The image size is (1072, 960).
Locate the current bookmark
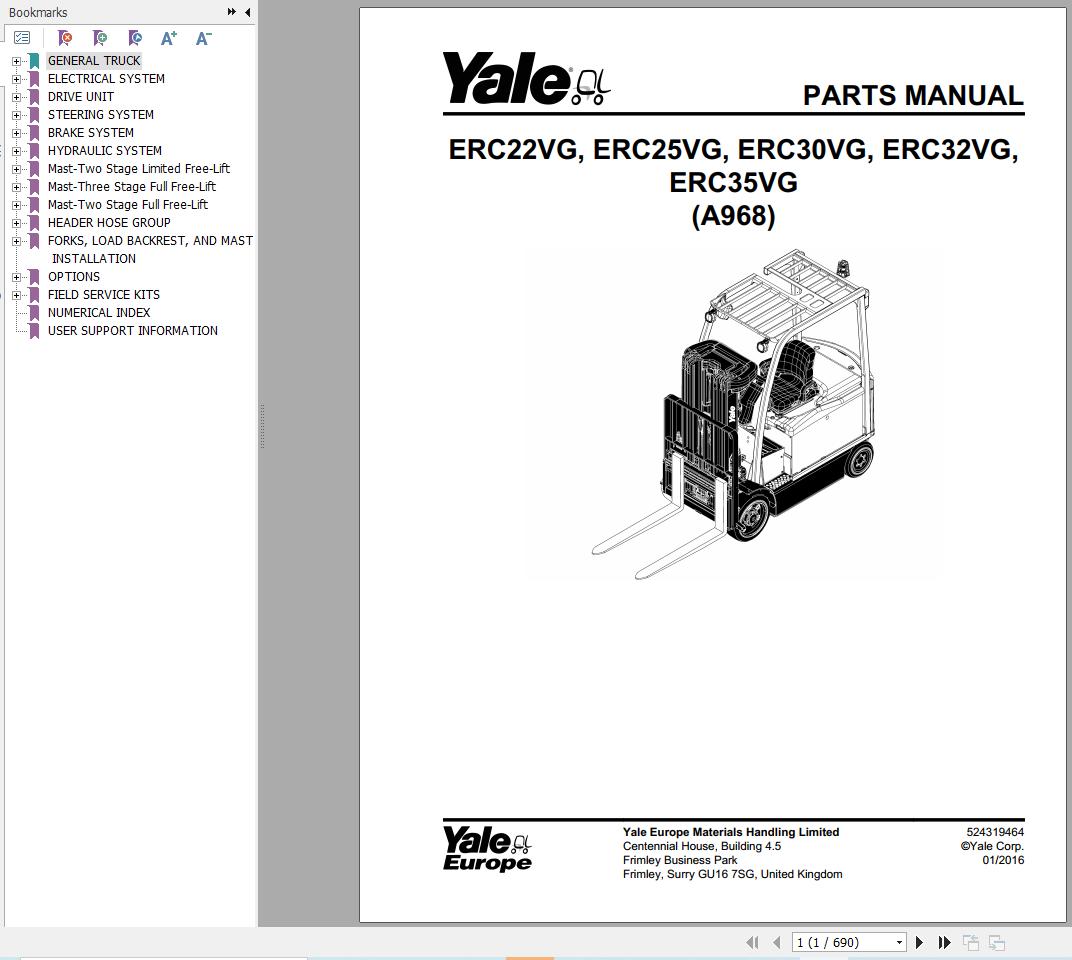pyautogui.click(x=135, y=37)
